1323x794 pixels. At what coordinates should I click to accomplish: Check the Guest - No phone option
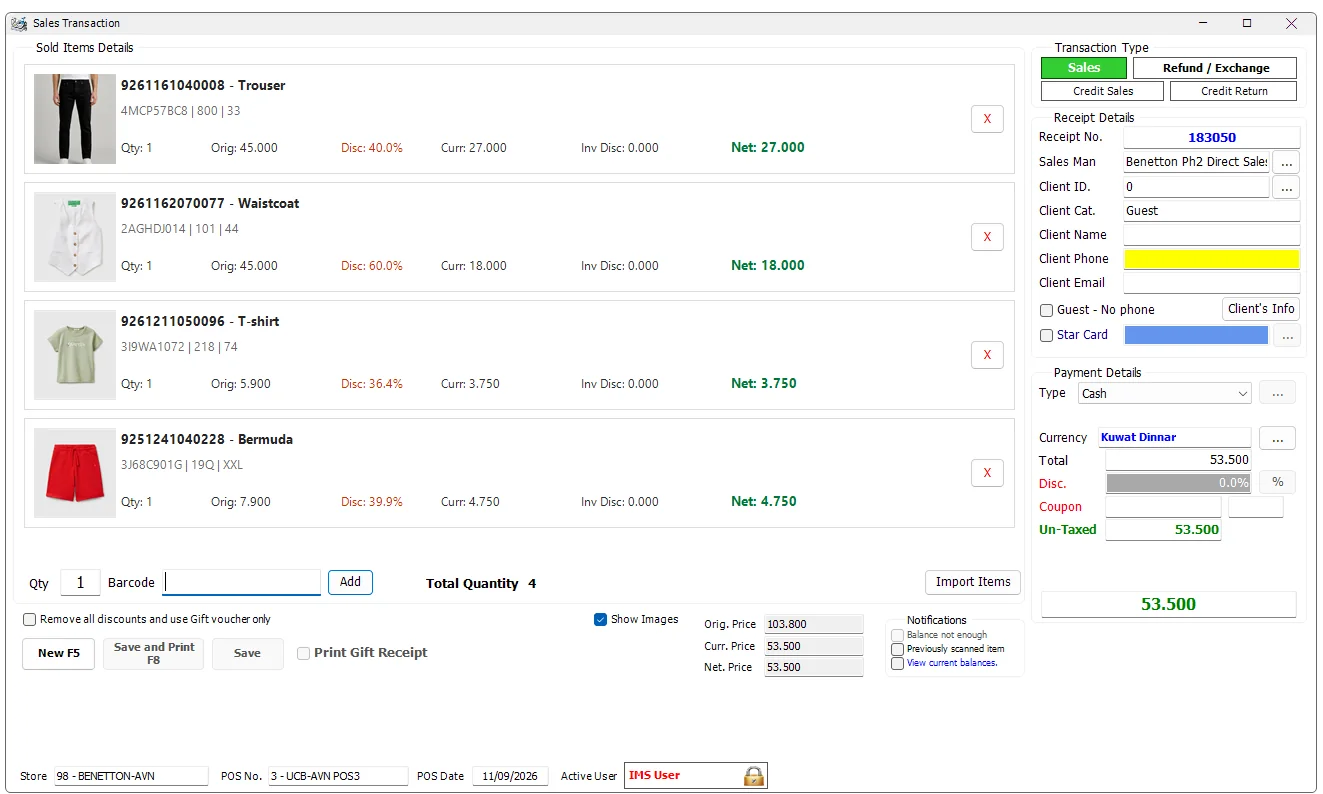point(1047,310)
